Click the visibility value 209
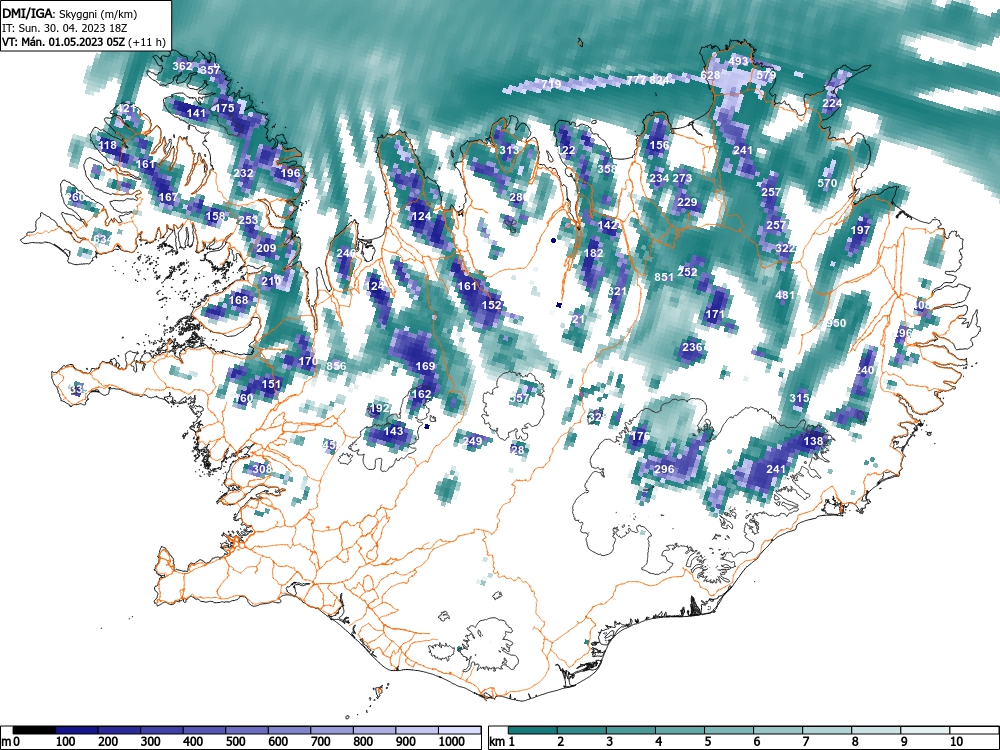 pos(267,249)
